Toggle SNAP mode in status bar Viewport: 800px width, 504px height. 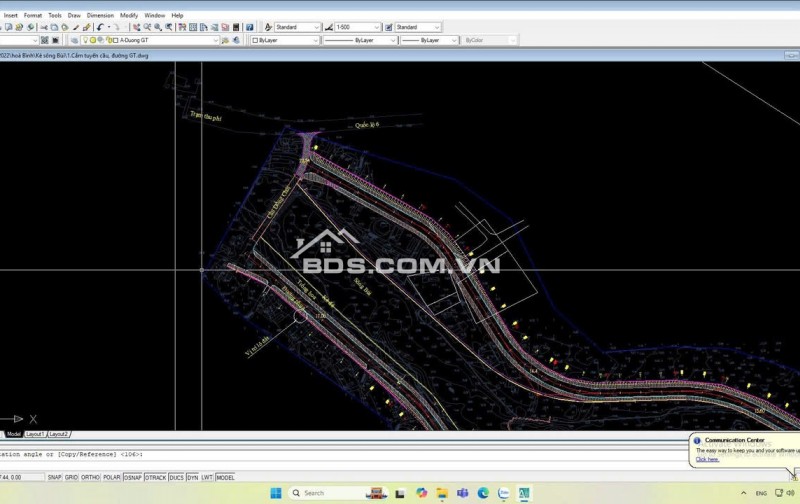pos(54,477)
